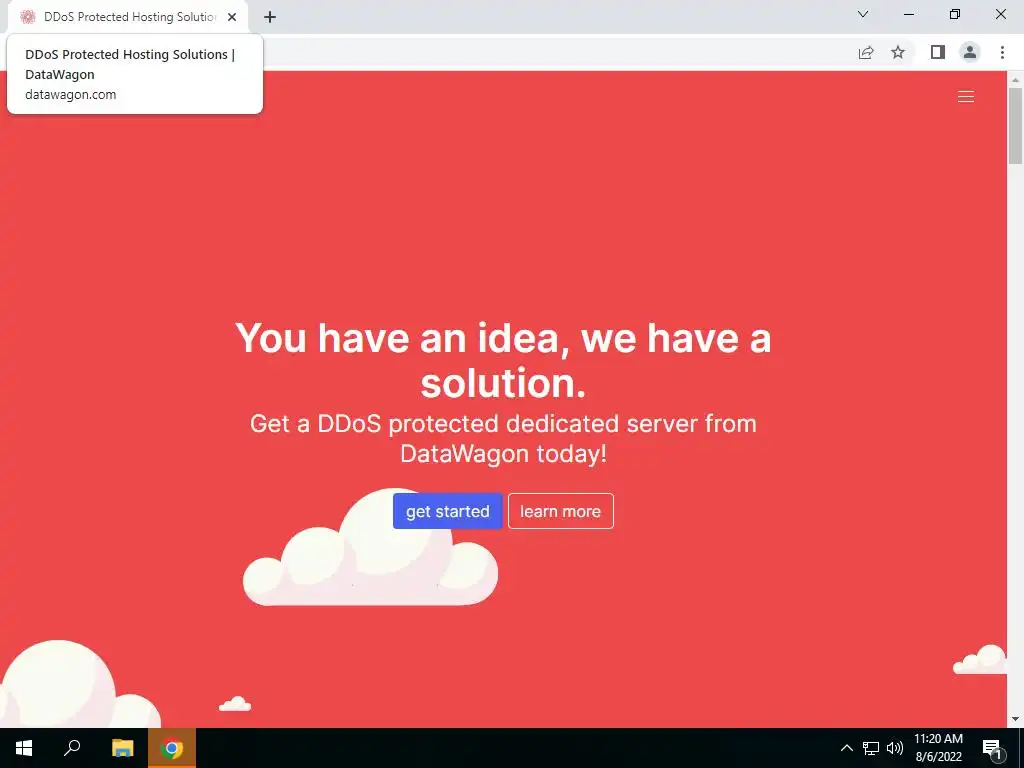Click the 'Get a DDoS protected' subheading

pos(503,438)
